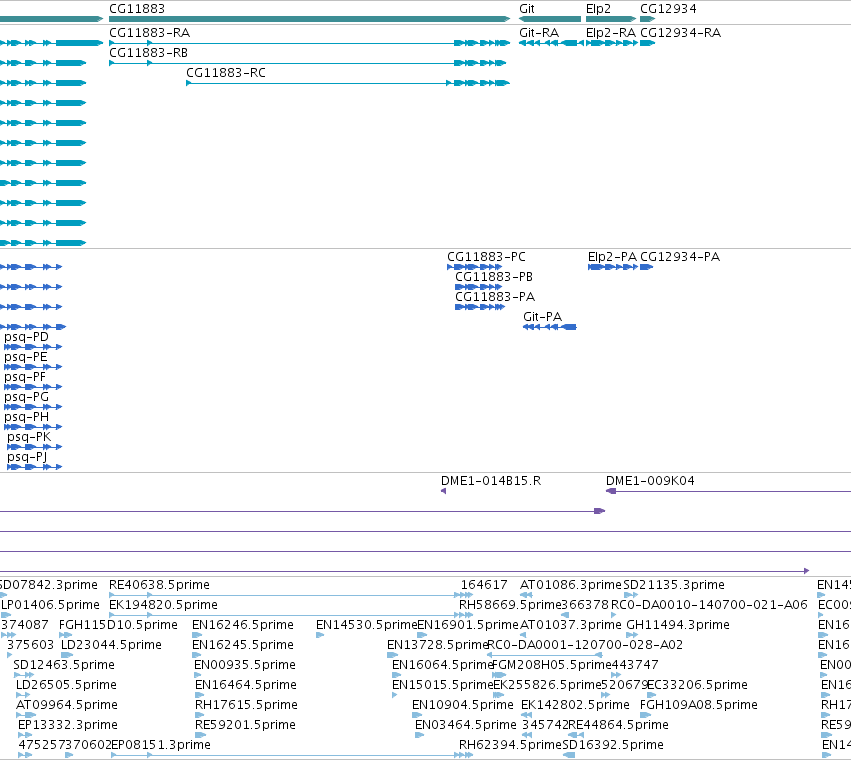Select EST SD16392.5prime label
This screenshot has height=760, width=851.
click(613, 745)
